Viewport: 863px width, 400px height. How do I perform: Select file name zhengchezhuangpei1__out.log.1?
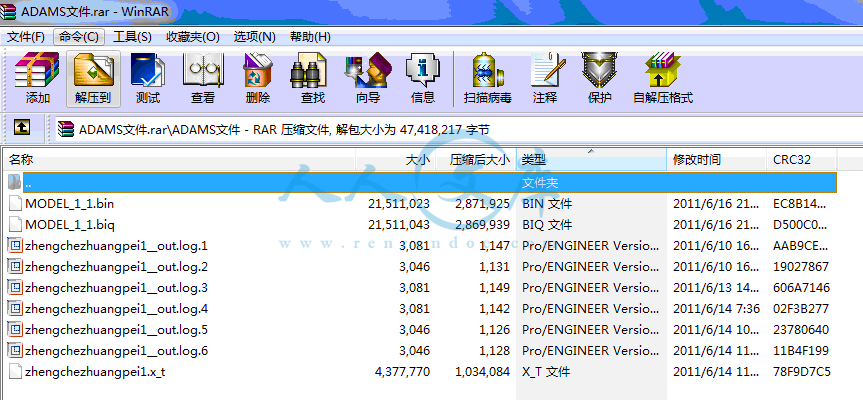pyautogui.click(x=116, y=245)
